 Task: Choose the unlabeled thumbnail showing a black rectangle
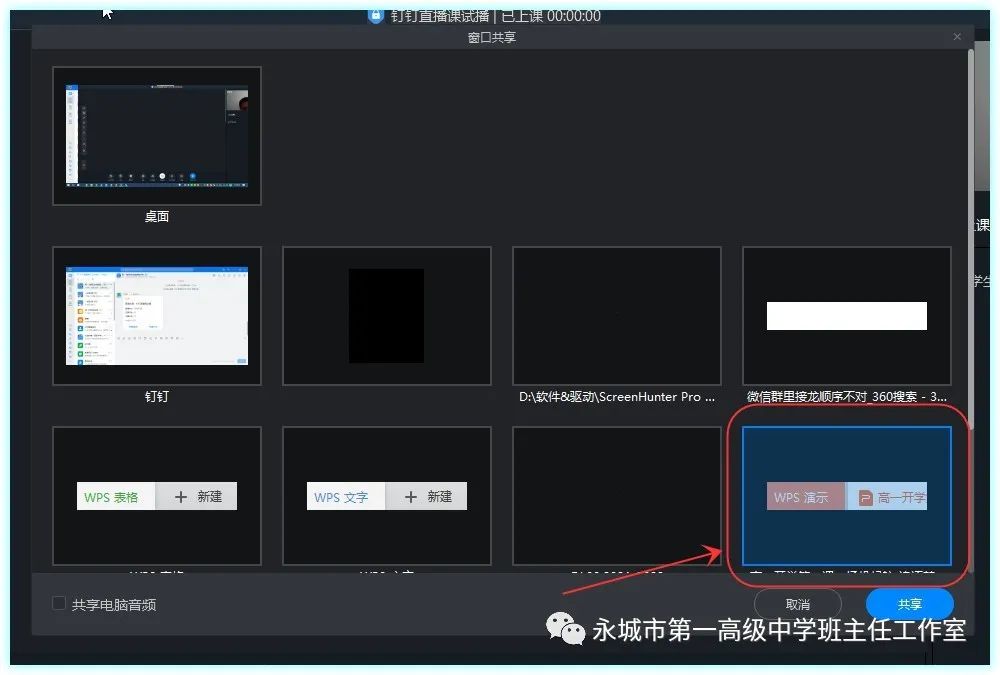[x=386, y=316]
